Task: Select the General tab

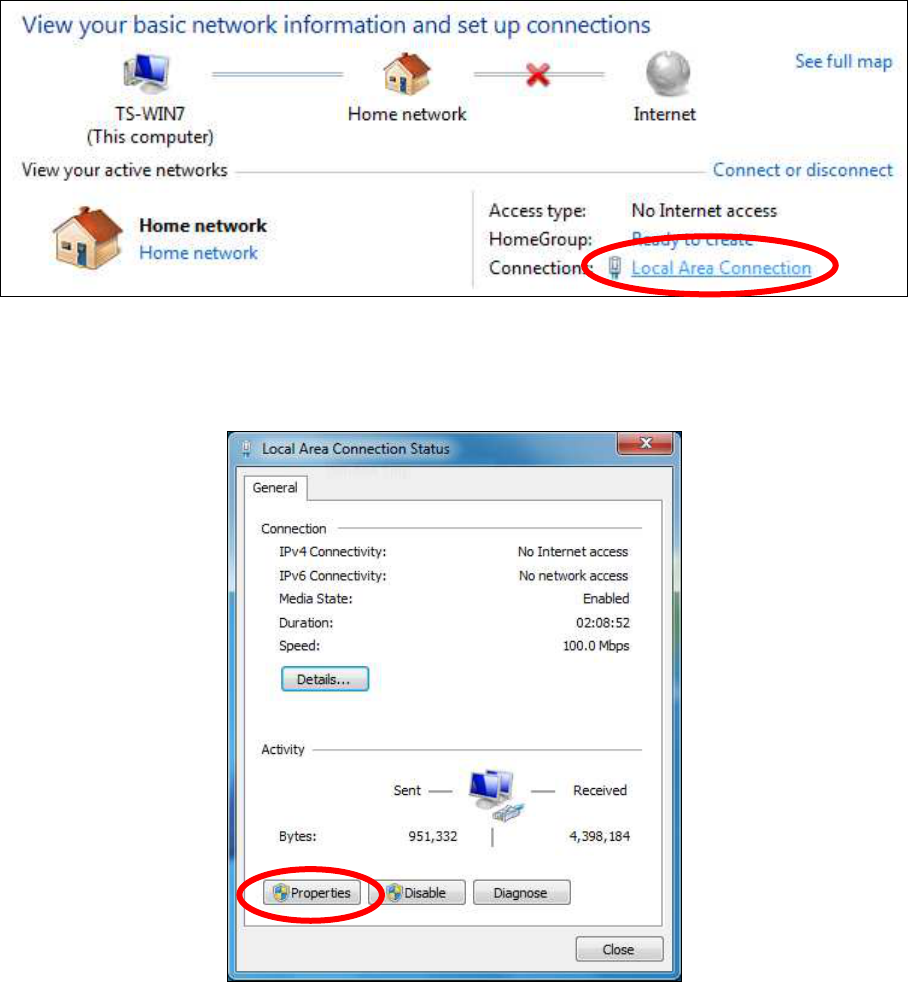Action: click(275, 488)
